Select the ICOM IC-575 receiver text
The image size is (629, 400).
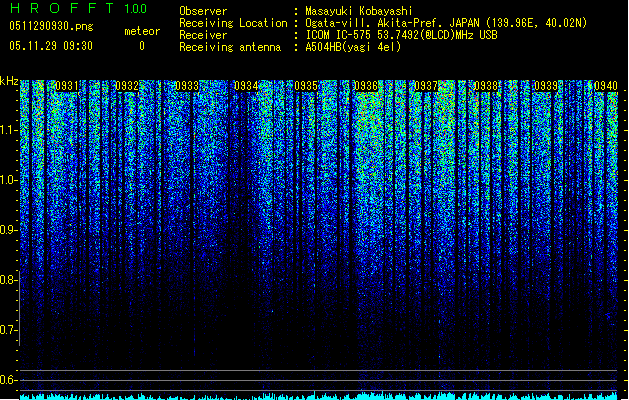(x=402, y=35)
